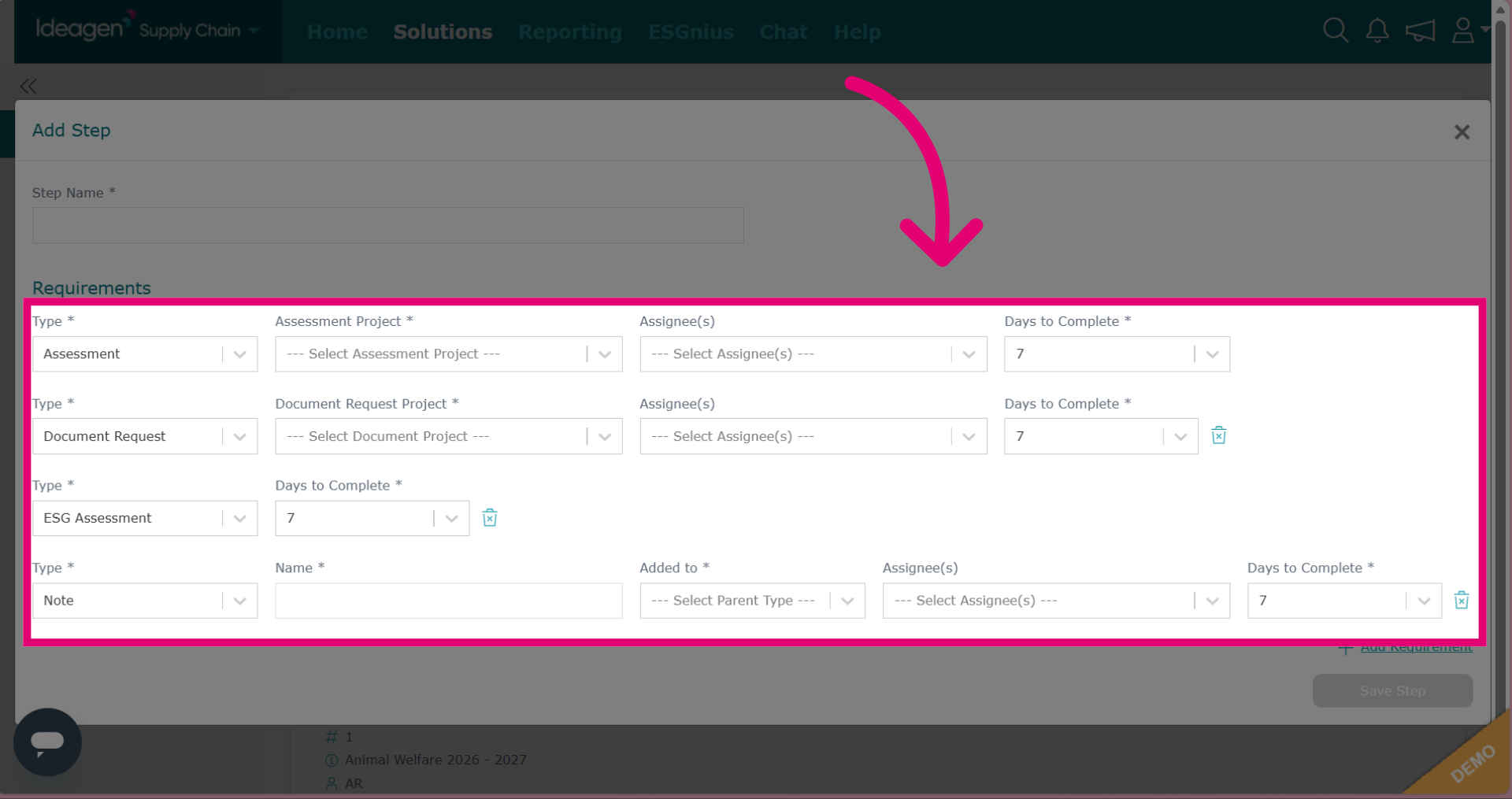Screen dimensions: 1512x799
Task: Open Type dropdown showing Note
Action: (145, 601)
